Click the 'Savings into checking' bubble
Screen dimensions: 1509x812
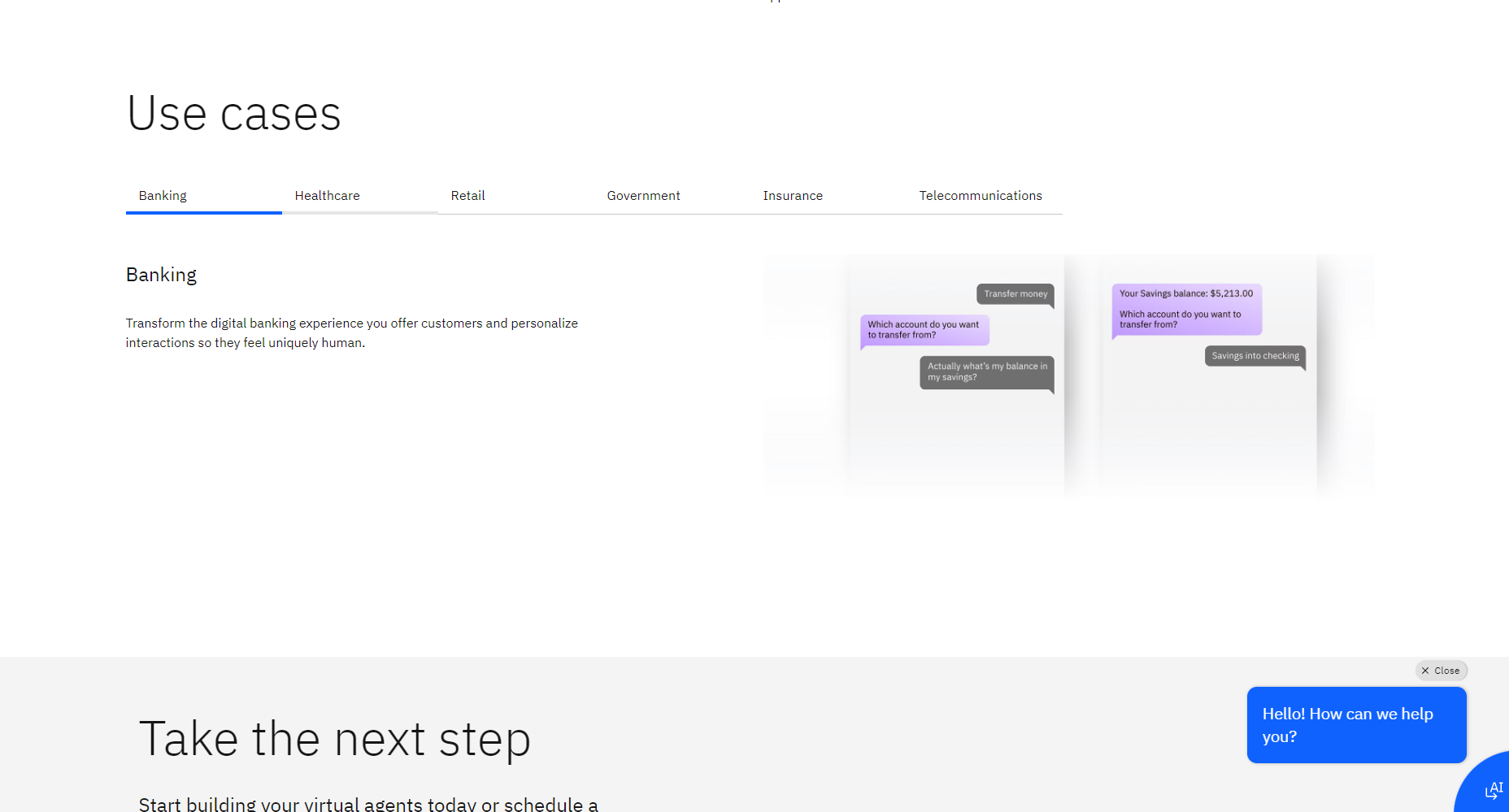1255,356
